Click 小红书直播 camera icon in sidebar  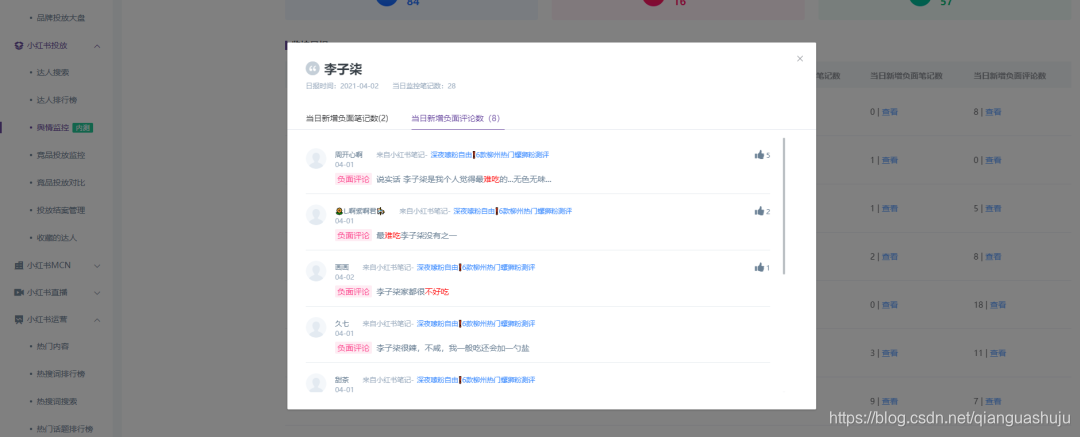(19, 292)
